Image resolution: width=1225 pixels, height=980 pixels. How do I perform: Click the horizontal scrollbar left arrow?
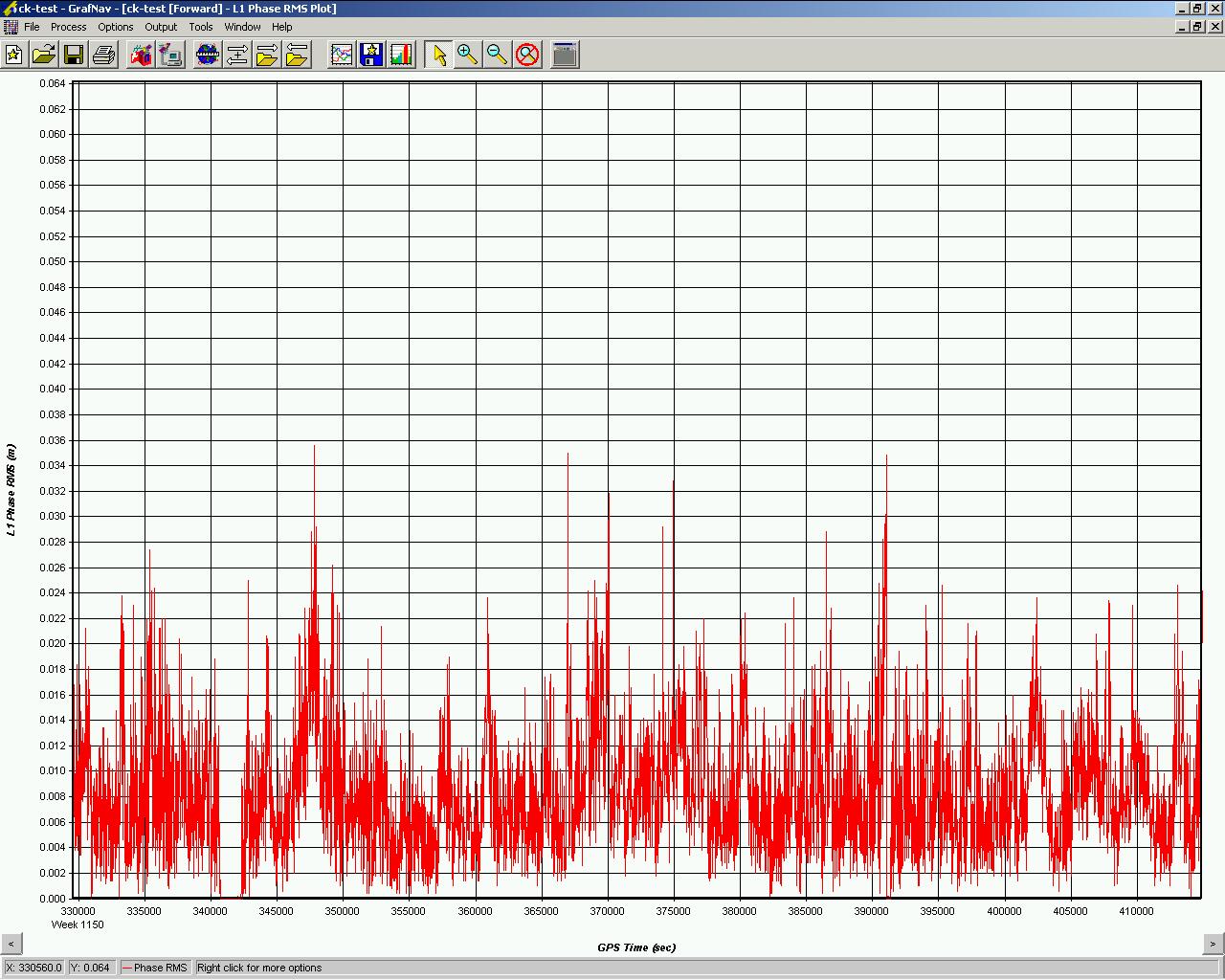coord(11,944)
